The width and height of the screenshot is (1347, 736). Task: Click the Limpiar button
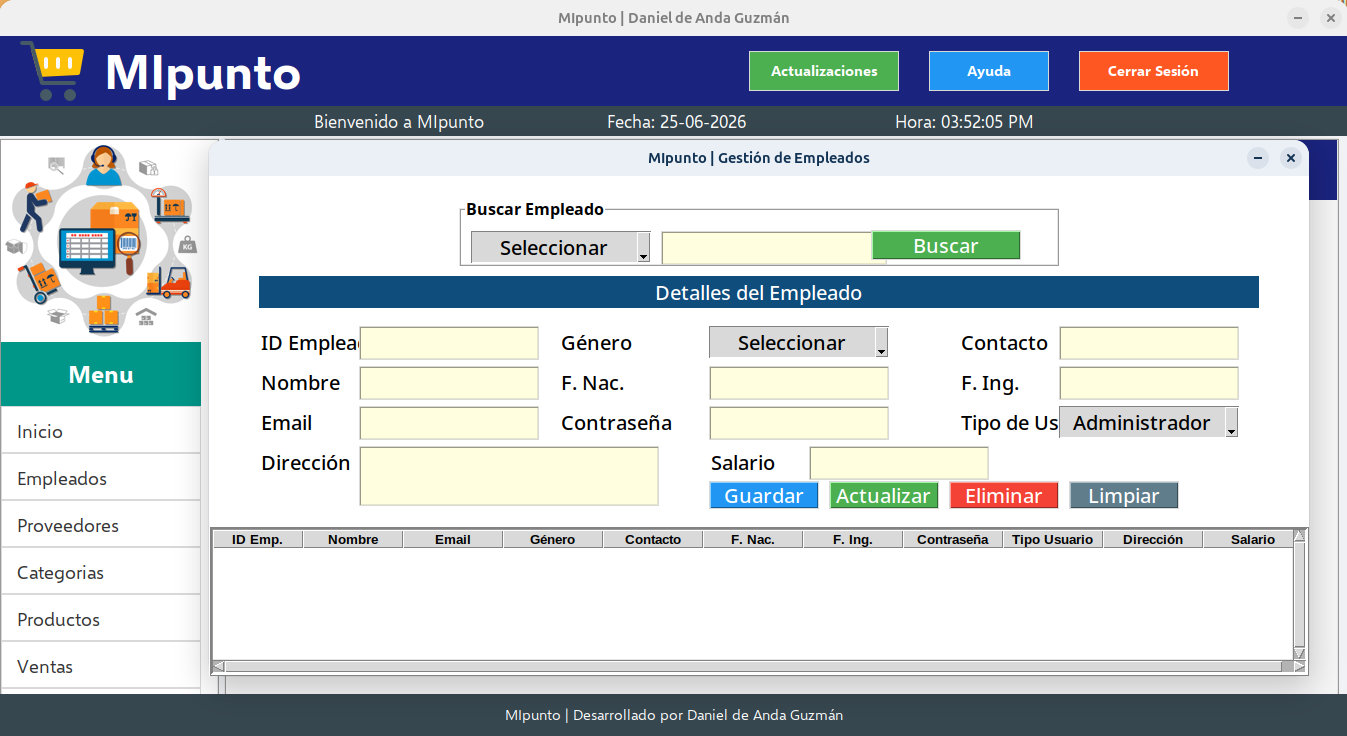[x=1124, y=496]
